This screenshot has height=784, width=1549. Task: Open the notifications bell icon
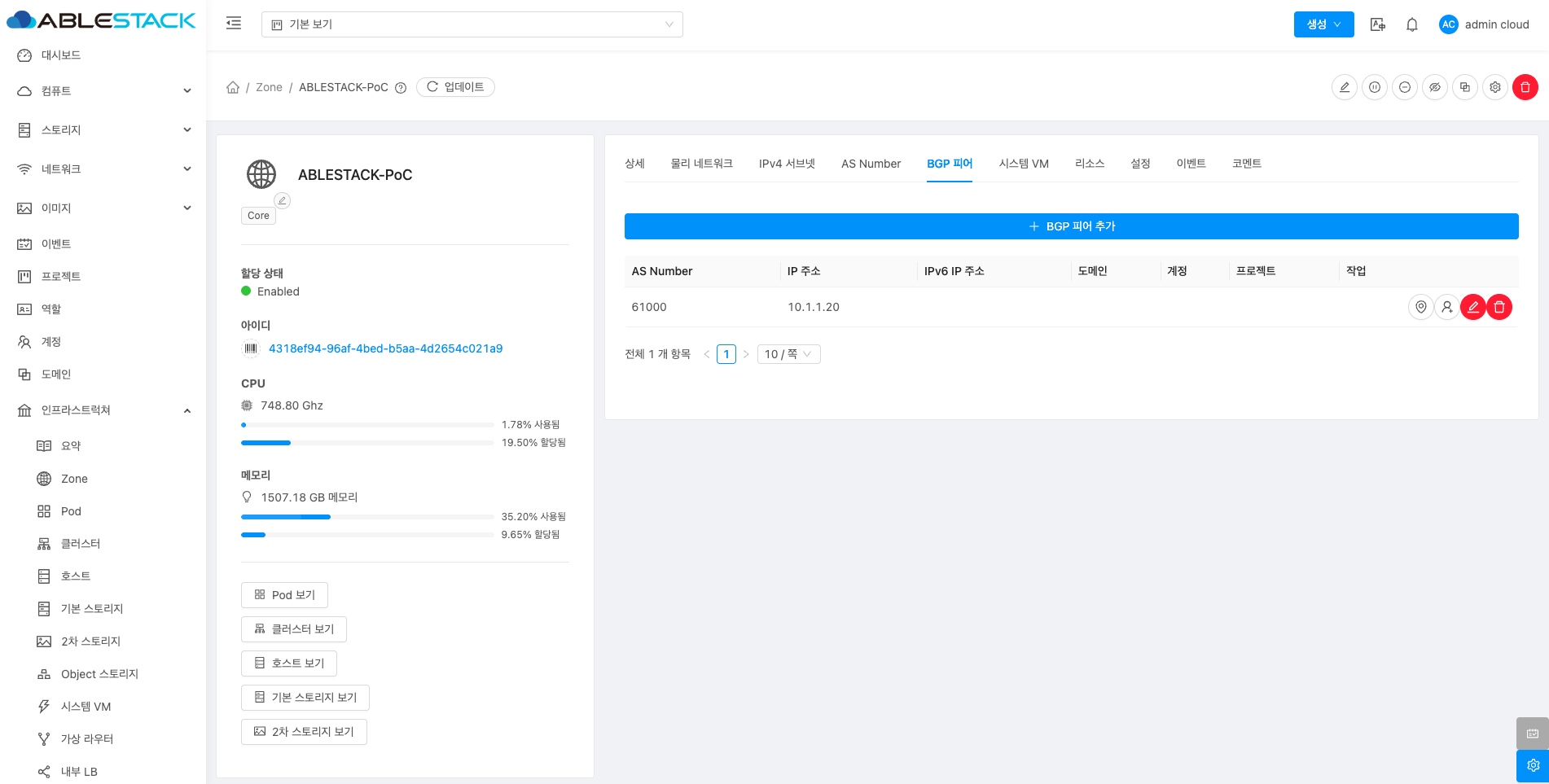pyautogui.click(x=1412, y=24)
